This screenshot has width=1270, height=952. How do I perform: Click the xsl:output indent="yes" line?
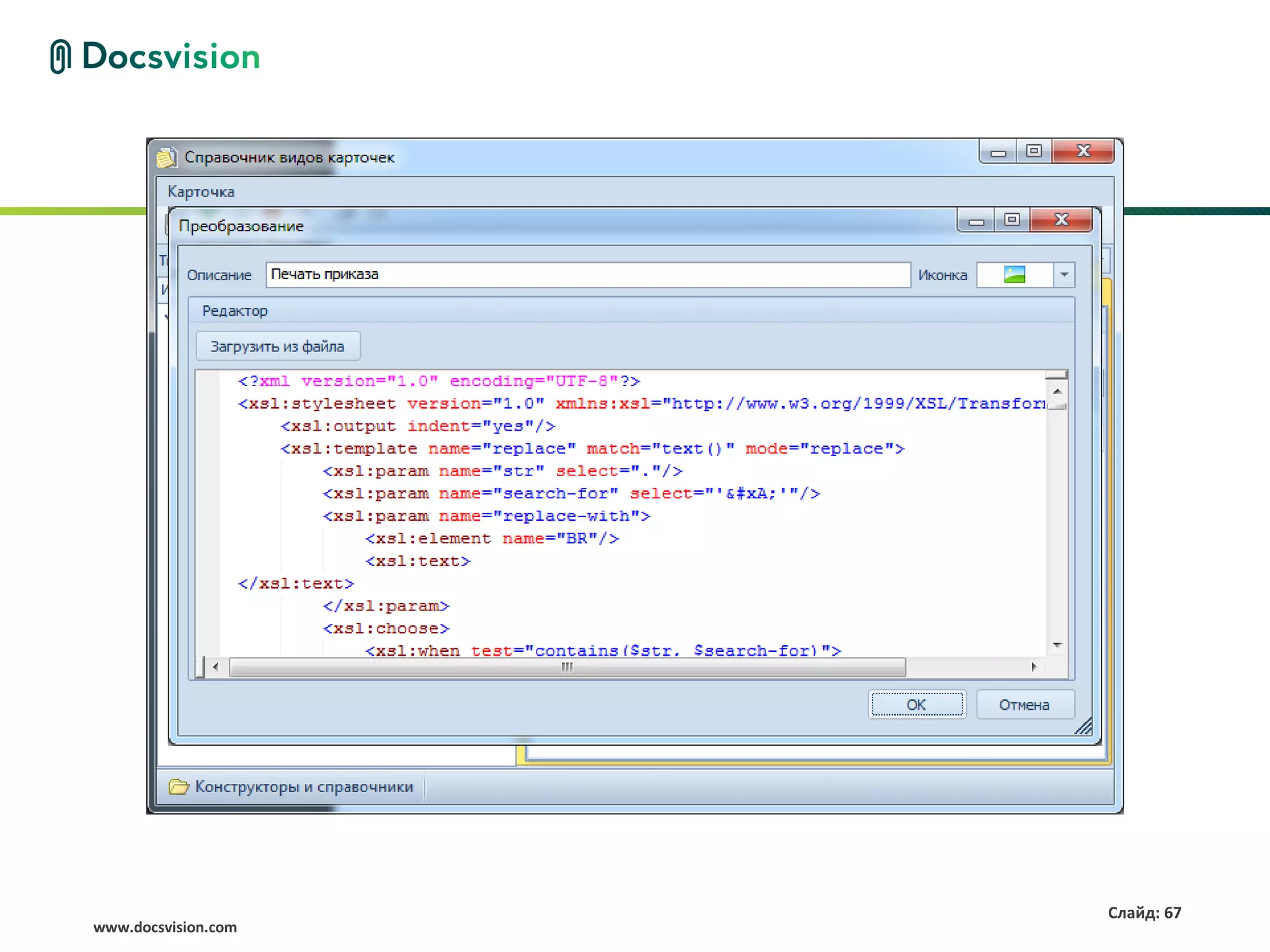pos(418,426)
